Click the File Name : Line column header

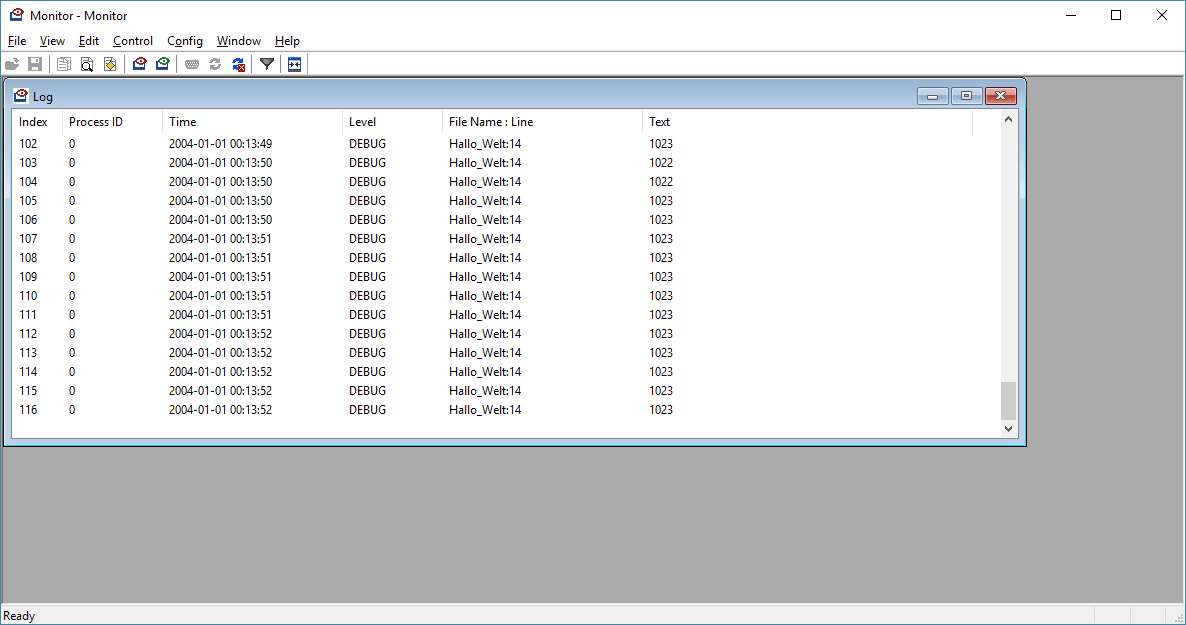click(x=542, y=122)
